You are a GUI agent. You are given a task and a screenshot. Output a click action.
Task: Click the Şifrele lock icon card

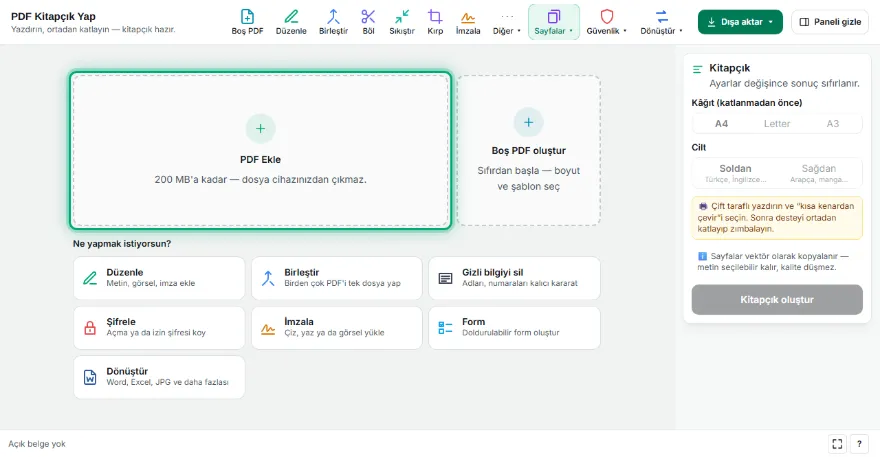(90, 328)
